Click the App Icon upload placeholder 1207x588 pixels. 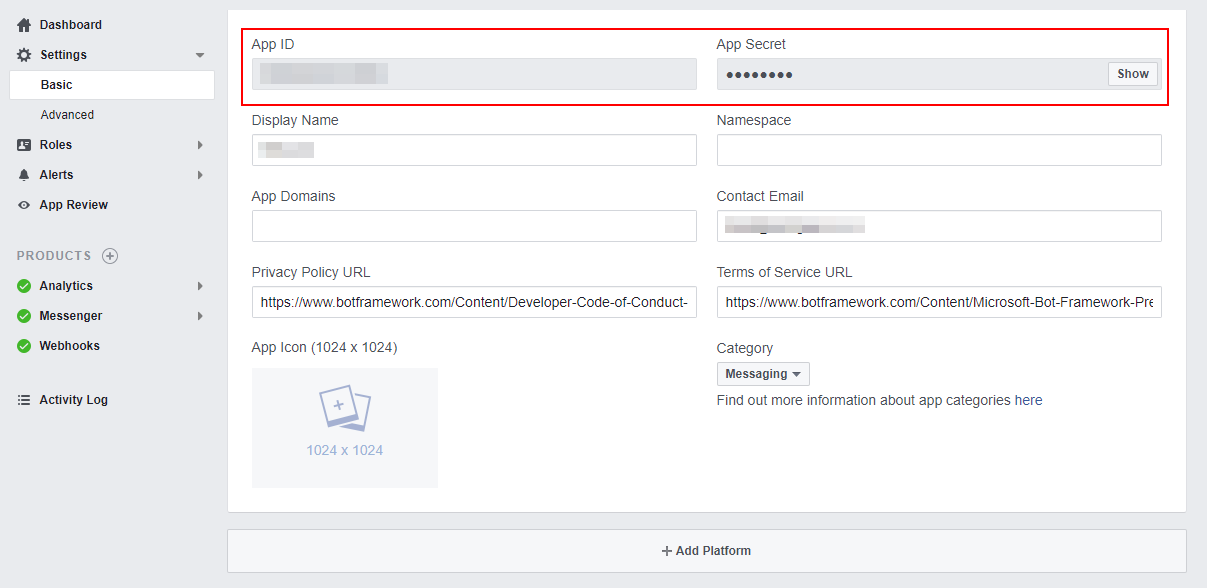344,427
